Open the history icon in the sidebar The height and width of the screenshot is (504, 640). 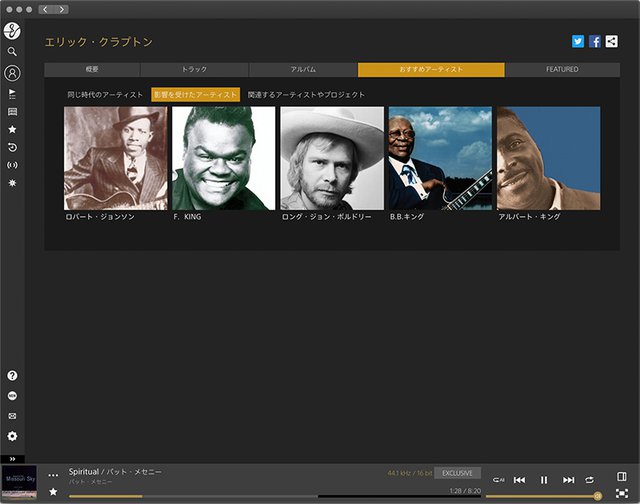click(12, 147)
